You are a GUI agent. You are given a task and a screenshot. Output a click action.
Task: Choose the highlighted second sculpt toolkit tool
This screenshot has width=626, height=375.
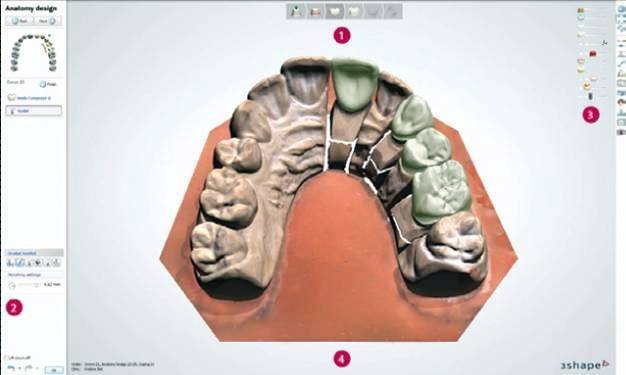point(20,262)
